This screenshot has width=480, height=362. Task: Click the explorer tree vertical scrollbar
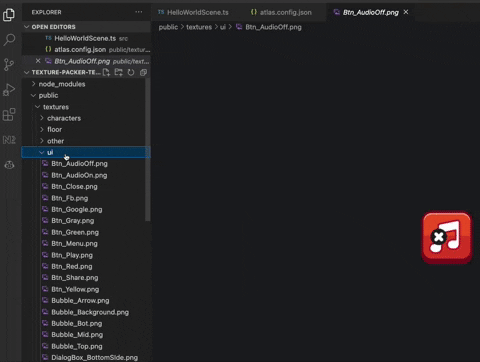click(x=148, y=149)
